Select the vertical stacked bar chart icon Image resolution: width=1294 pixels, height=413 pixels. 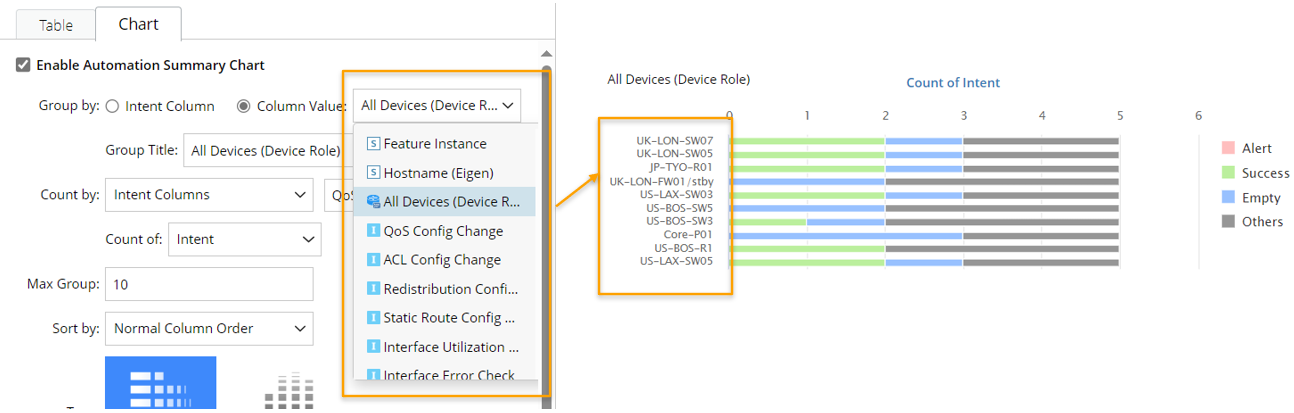coord(289,390)
